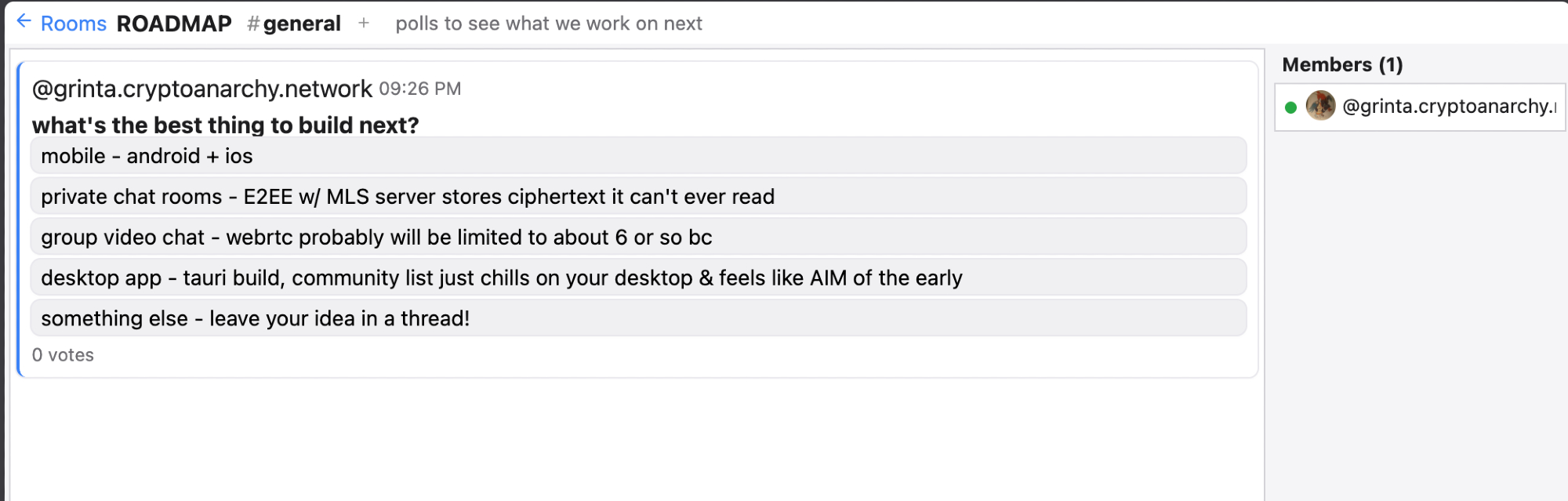1568x501 pixels.
Task: Vote for something else poll option
Action: click(637, 318)
